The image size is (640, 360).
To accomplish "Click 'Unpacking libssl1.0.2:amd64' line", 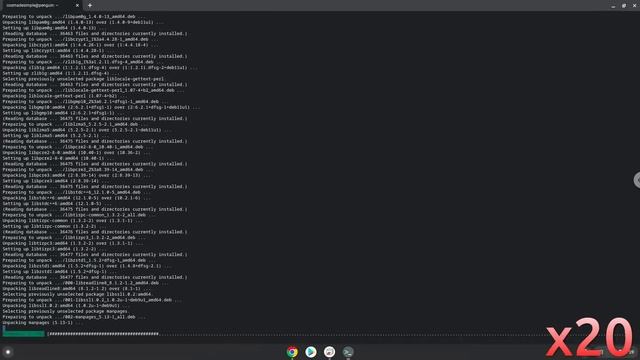I will (x=66, y=305).
